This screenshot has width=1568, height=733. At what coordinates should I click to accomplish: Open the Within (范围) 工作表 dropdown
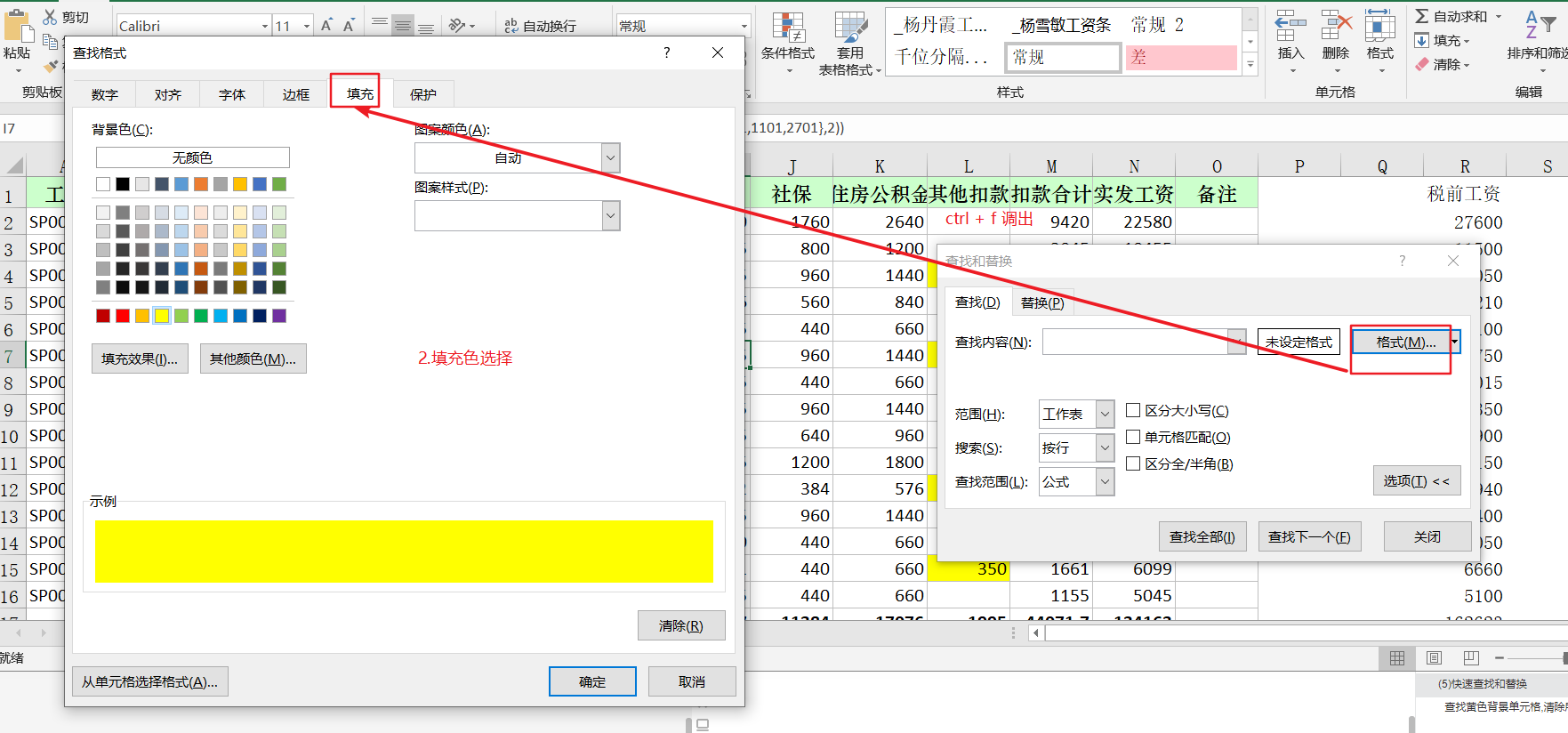tap(1105, 414)
